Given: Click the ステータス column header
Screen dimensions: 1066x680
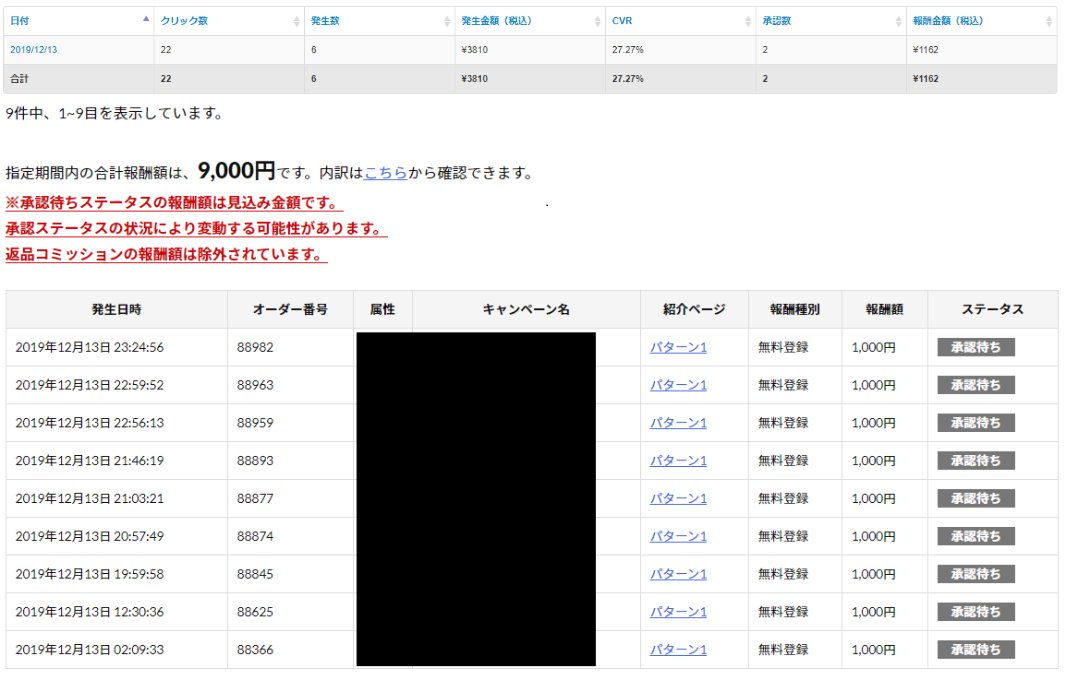Looking at the screenshot, I should (993, 309).
